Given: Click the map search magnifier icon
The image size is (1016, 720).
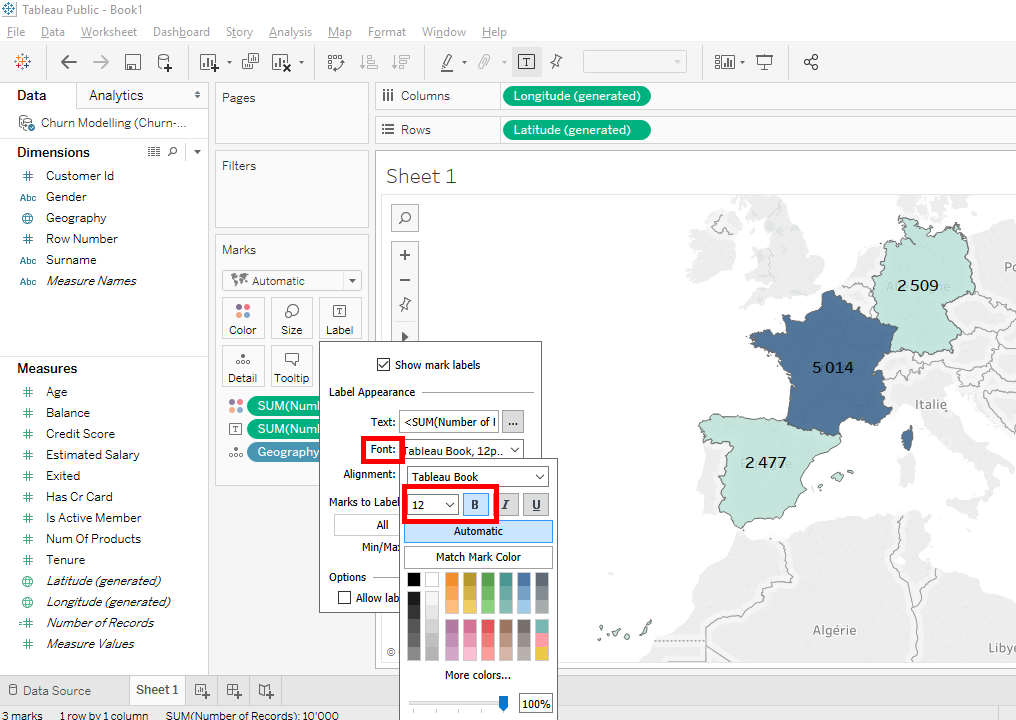Looking at the screenshot, I should coord(405,217).
